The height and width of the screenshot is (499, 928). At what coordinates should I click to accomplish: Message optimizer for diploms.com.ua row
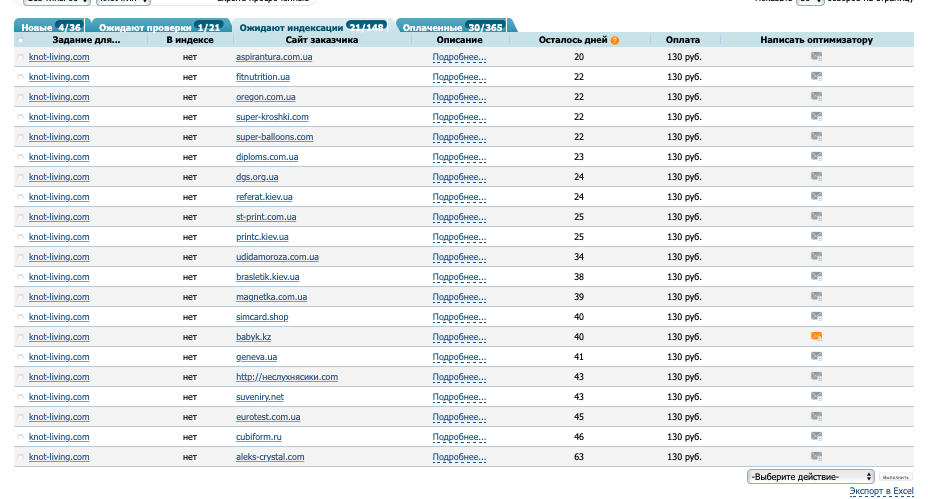(816, 157)
